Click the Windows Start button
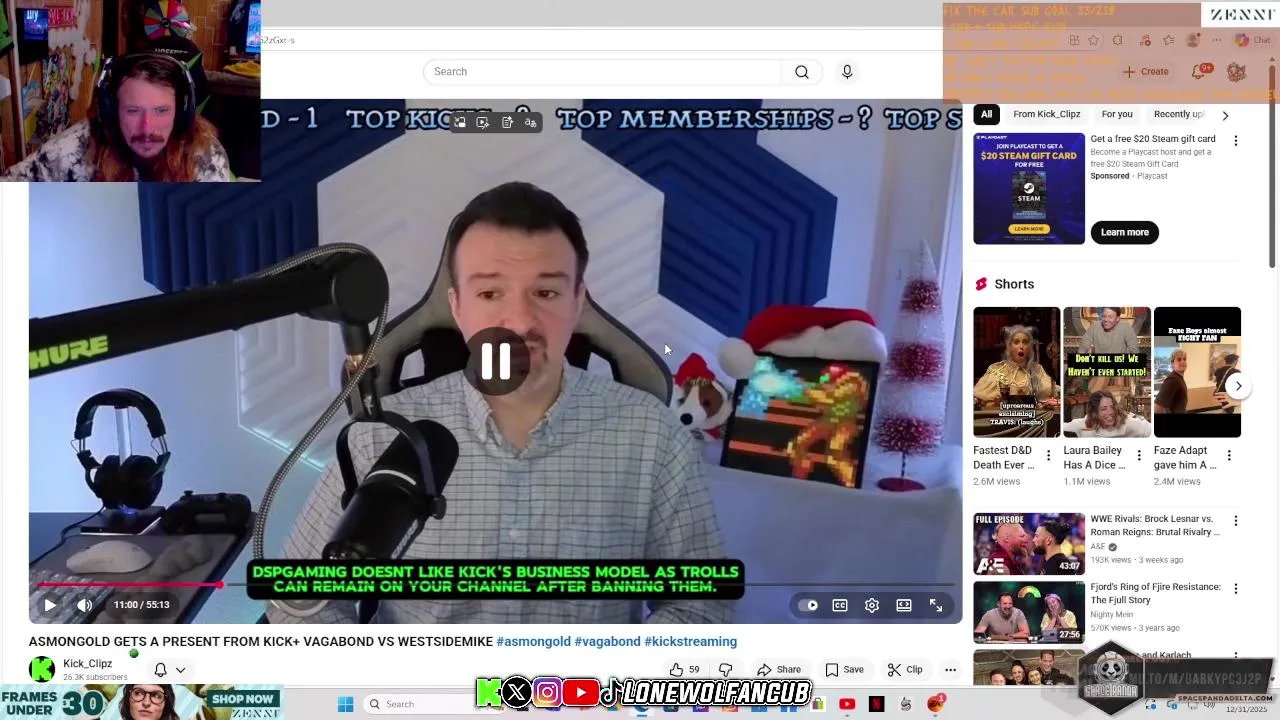 pos(345,704)
